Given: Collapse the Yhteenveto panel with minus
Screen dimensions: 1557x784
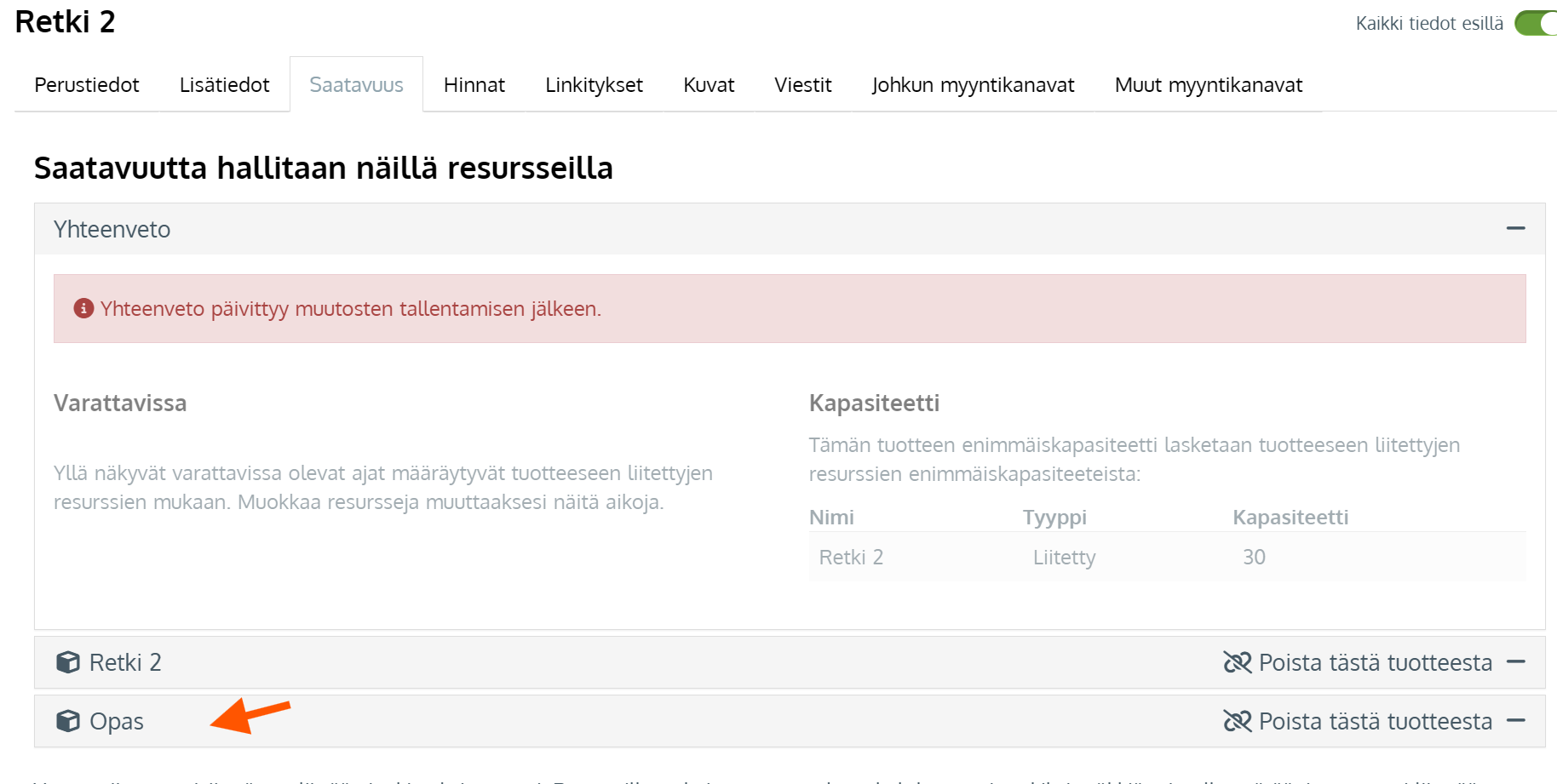Looking at the screenshot, I should tap(1515, 228).
